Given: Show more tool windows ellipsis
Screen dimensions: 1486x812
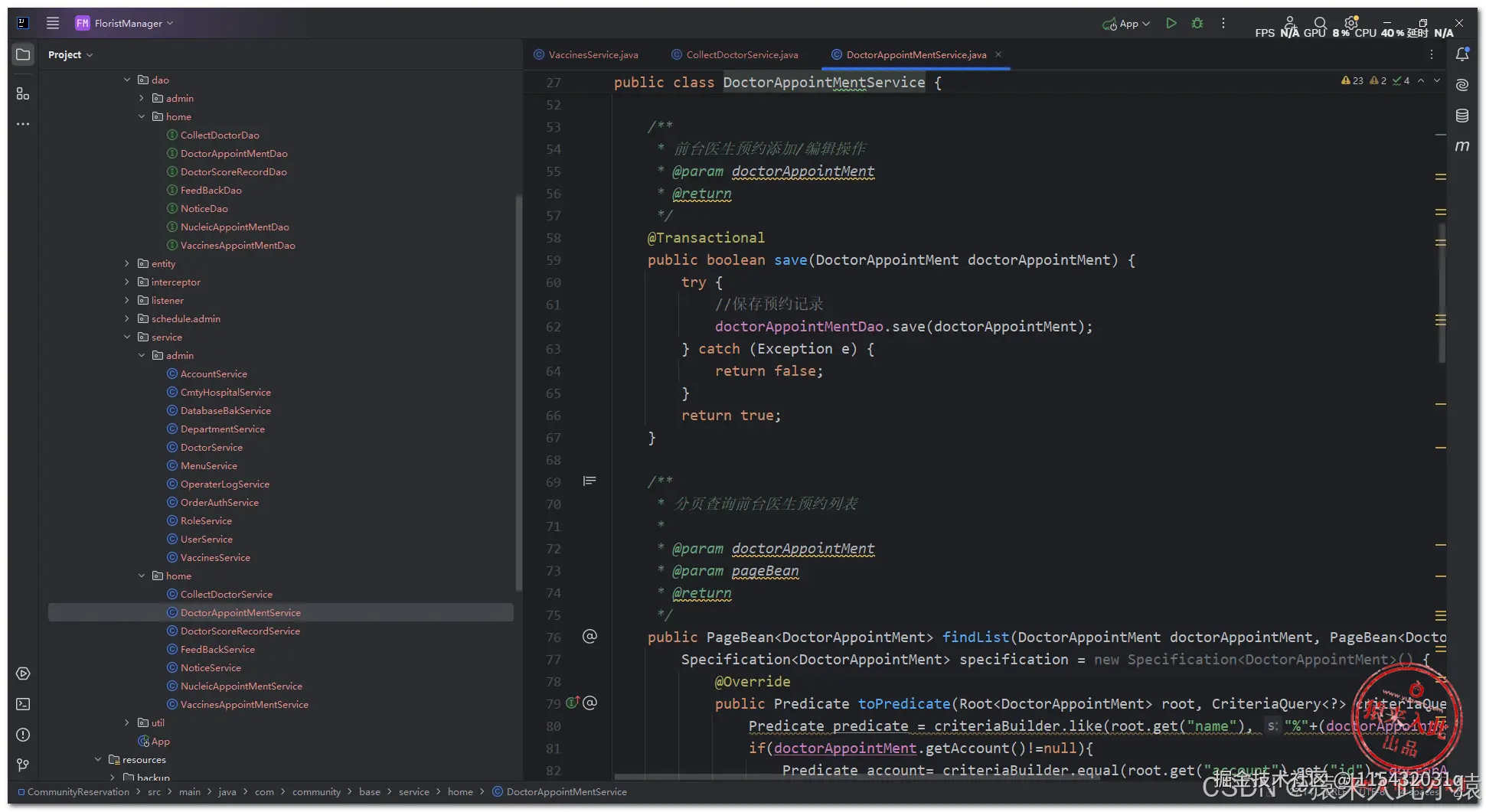Looking at the screenshot, I should [23, 124].
